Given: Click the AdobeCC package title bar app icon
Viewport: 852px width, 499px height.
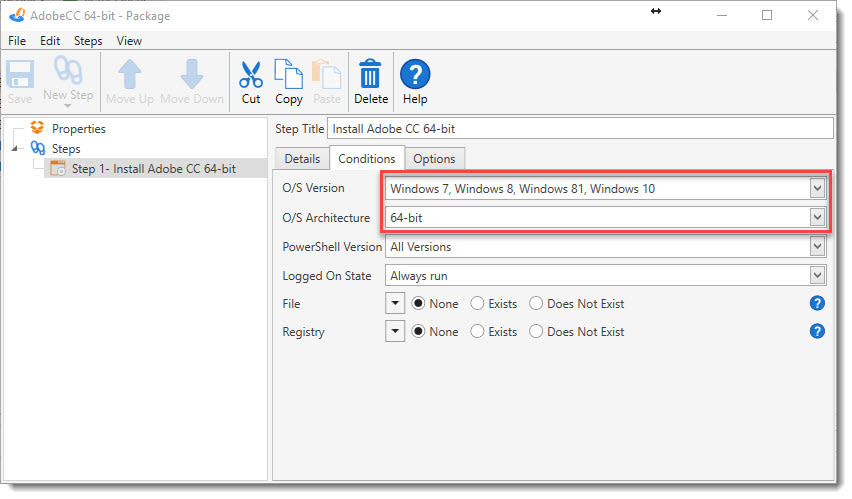Looking at the screenshot, I should click(17, 15).
